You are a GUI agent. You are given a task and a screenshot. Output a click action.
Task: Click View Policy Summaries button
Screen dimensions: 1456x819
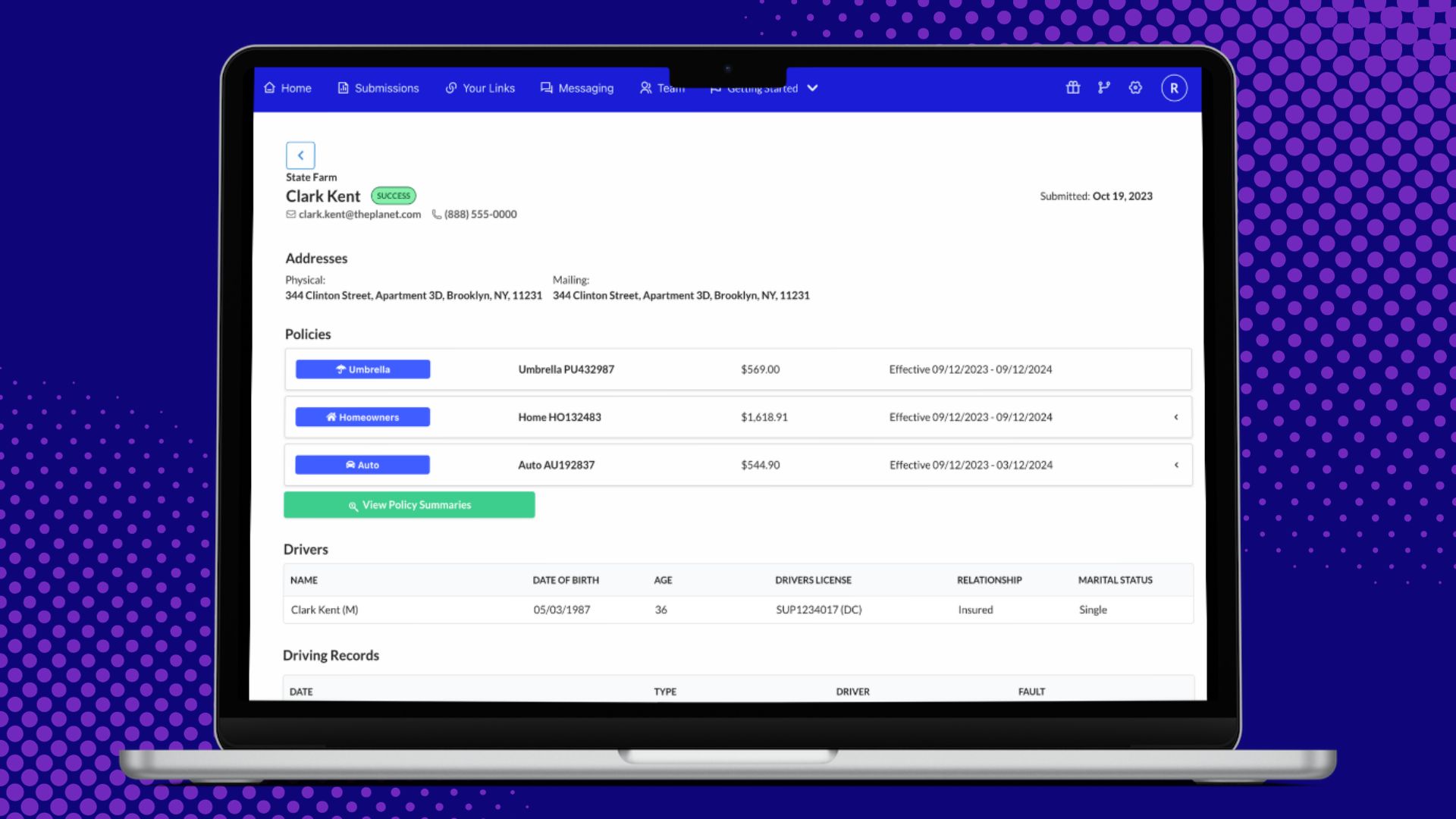409,505
